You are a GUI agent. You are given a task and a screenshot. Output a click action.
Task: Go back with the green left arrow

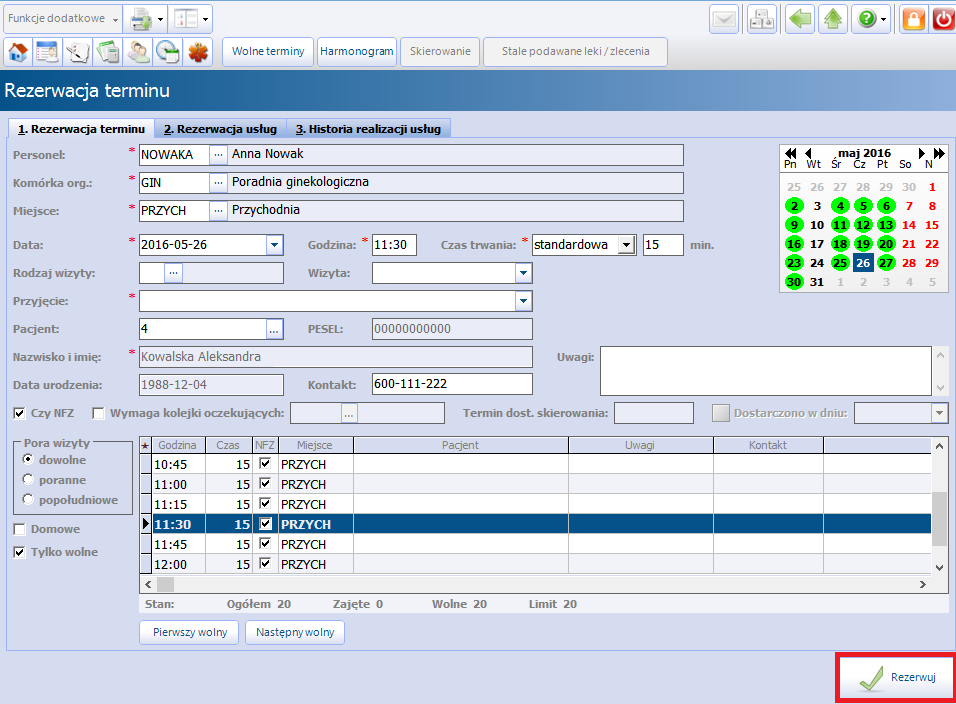(799, 20)
